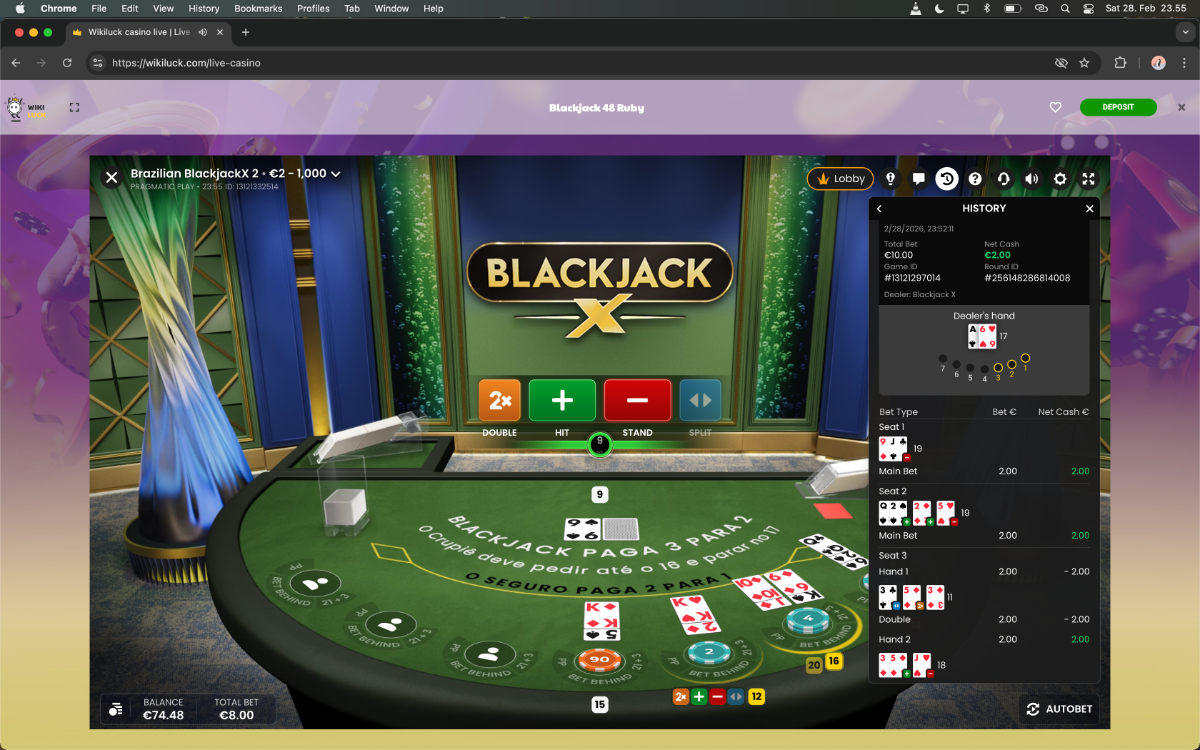
Task: Mute the game sound
Action: tap(1031, 179)
